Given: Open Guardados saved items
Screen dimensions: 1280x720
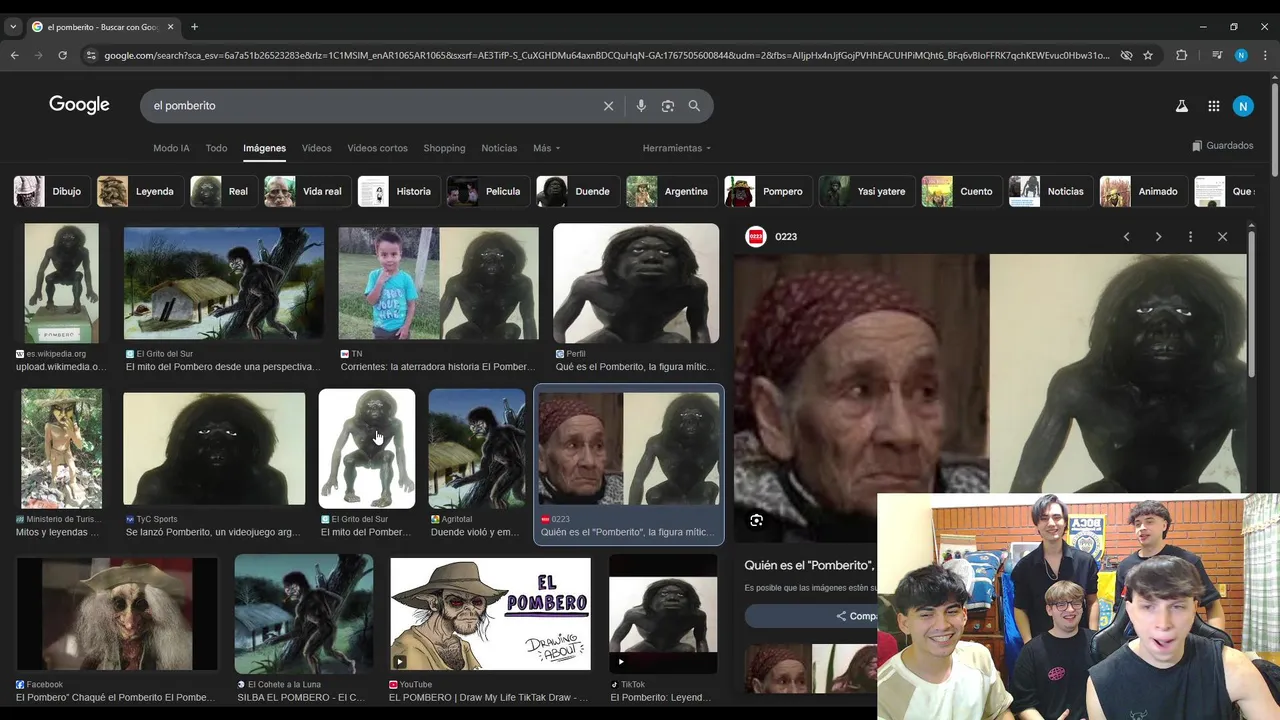Looking at the screenshot, I should point(1222,146).
